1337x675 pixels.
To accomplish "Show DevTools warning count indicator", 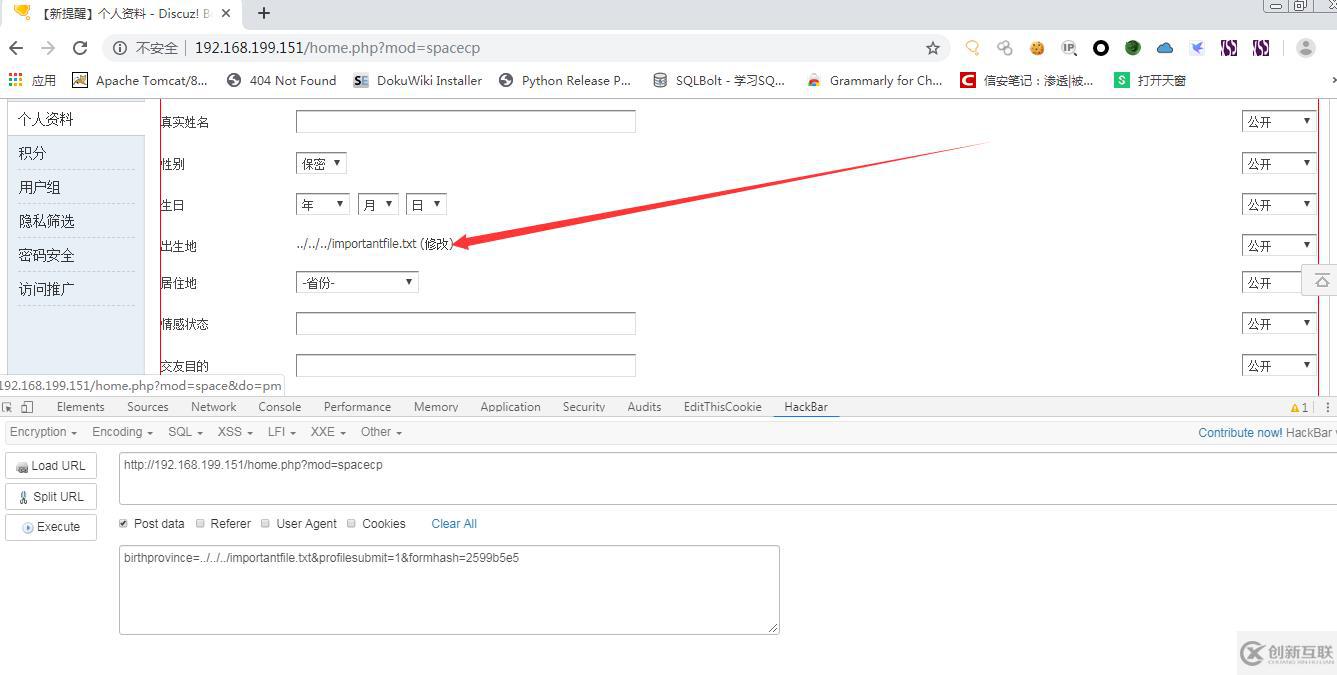I will tap(1299, 407).
